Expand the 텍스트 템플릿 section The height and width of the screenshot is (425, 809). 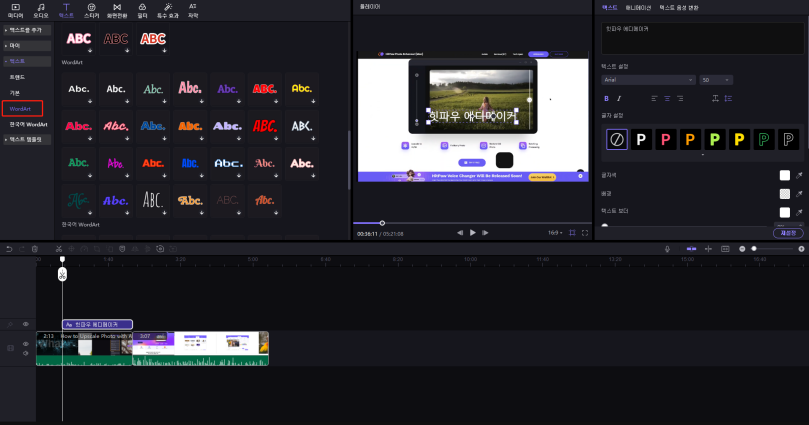coord(27,139)
